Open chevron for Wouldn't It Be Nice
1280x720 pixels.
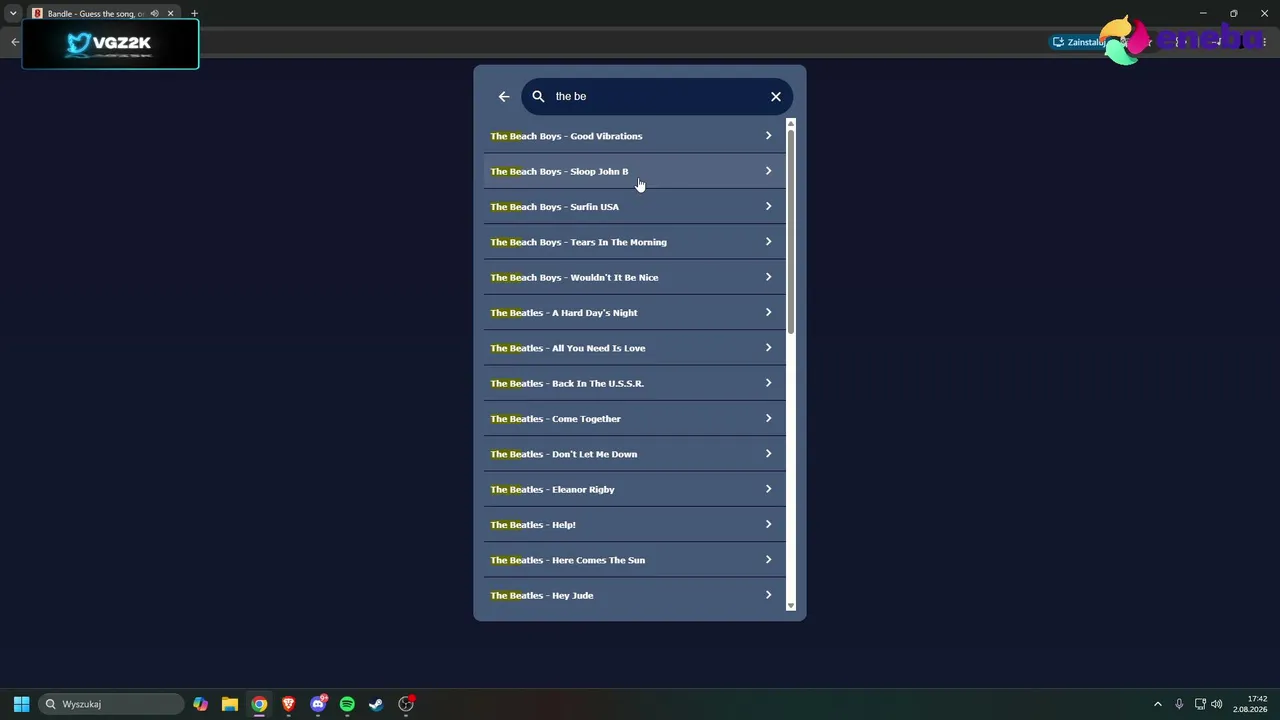click(768, 277)
